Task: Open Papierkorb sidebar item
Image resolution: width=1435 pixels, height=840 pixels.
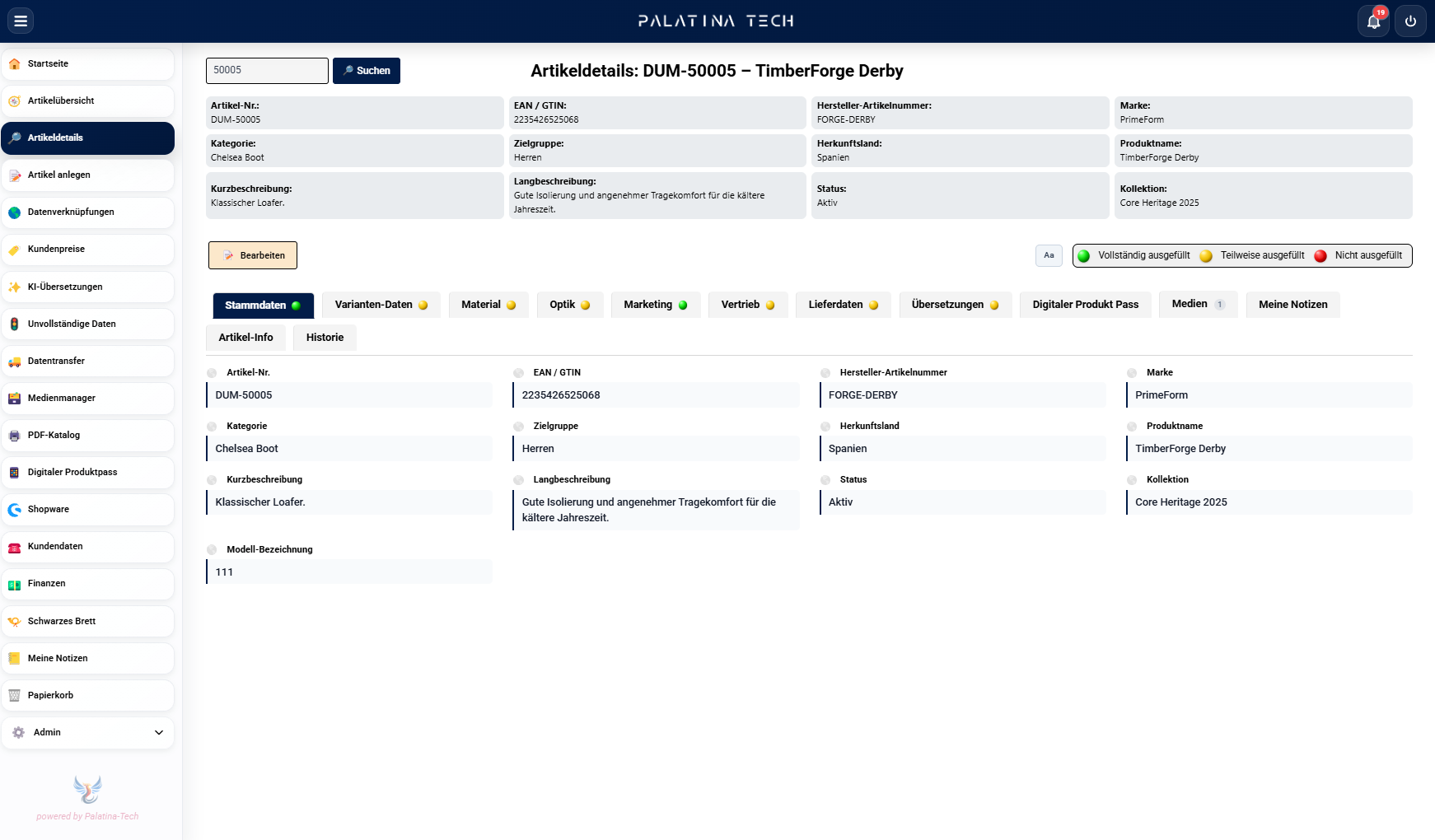Action: point(87,696)
